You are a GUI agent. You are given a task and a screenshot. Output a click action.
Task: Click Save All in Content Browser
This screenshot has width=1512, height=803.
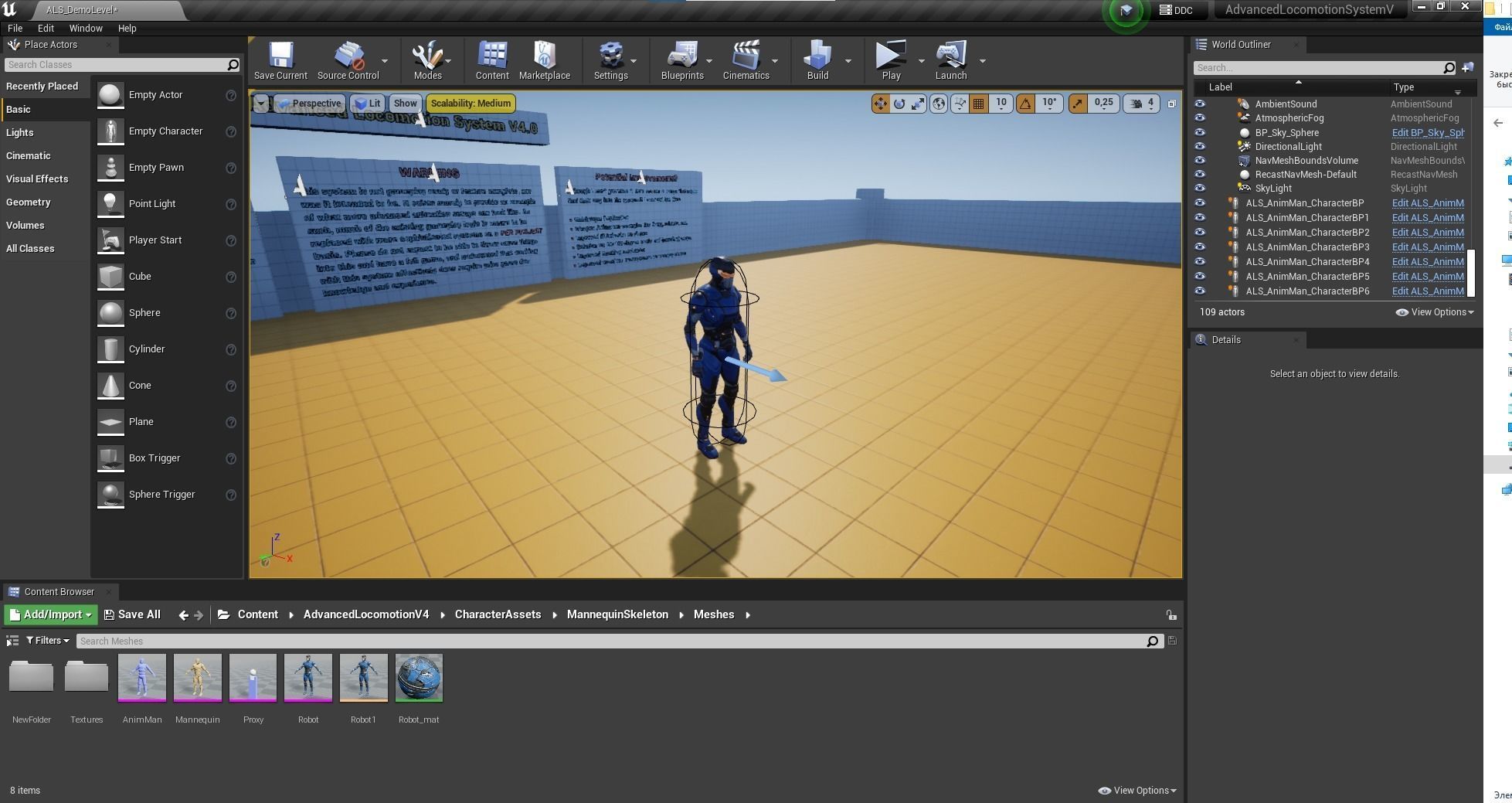tap(132, 615)
